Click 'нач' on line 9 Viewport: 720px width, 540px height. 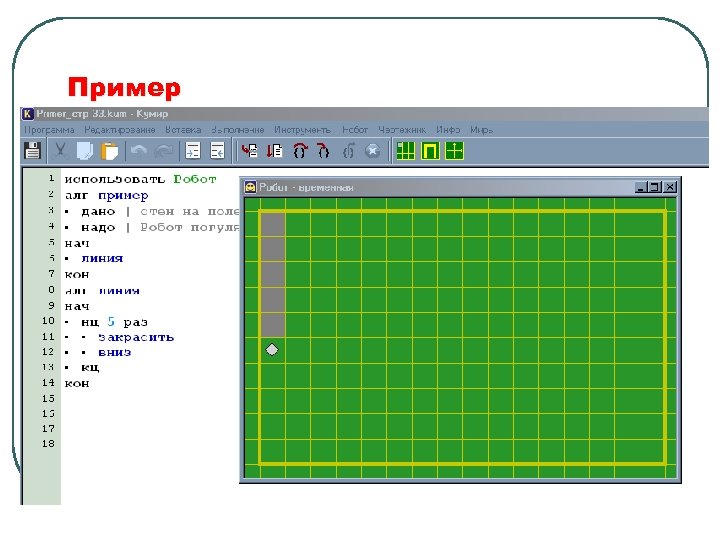[77, 306]
